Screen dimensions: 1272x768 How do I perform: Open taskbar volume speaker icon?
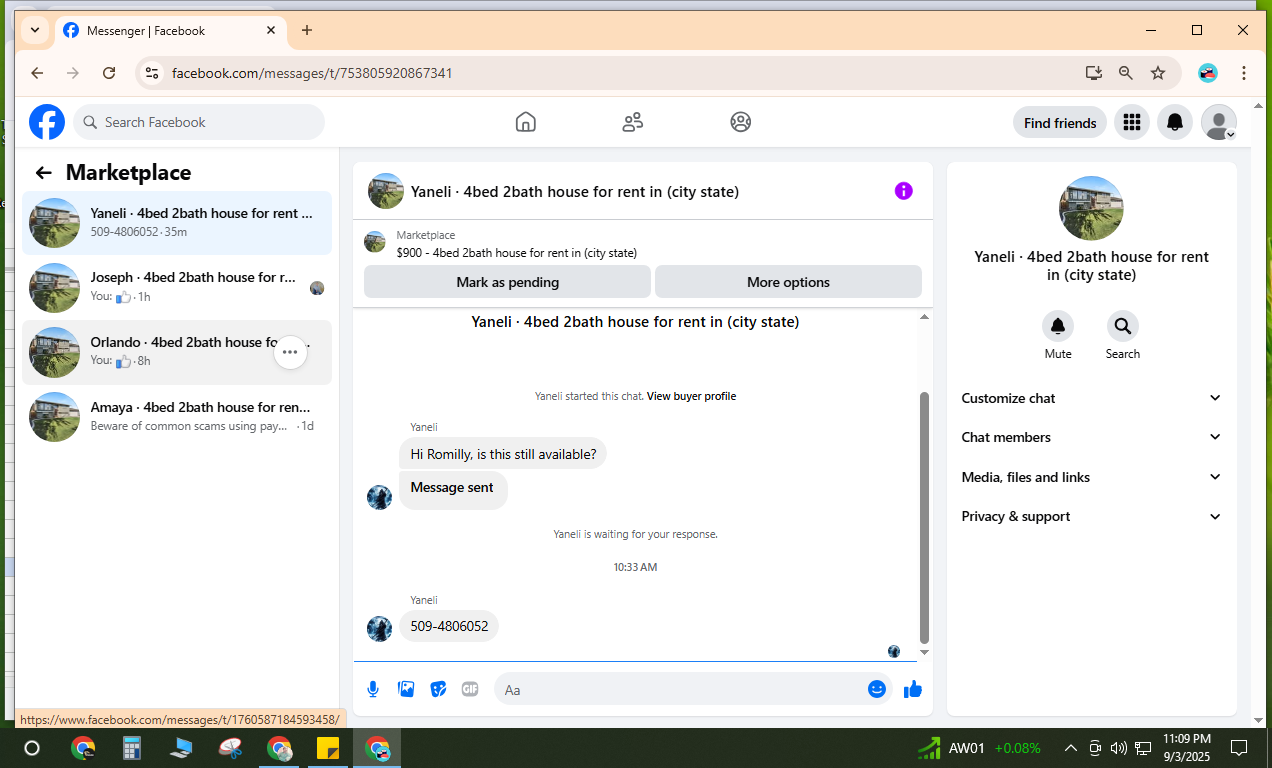point(1118,748)
